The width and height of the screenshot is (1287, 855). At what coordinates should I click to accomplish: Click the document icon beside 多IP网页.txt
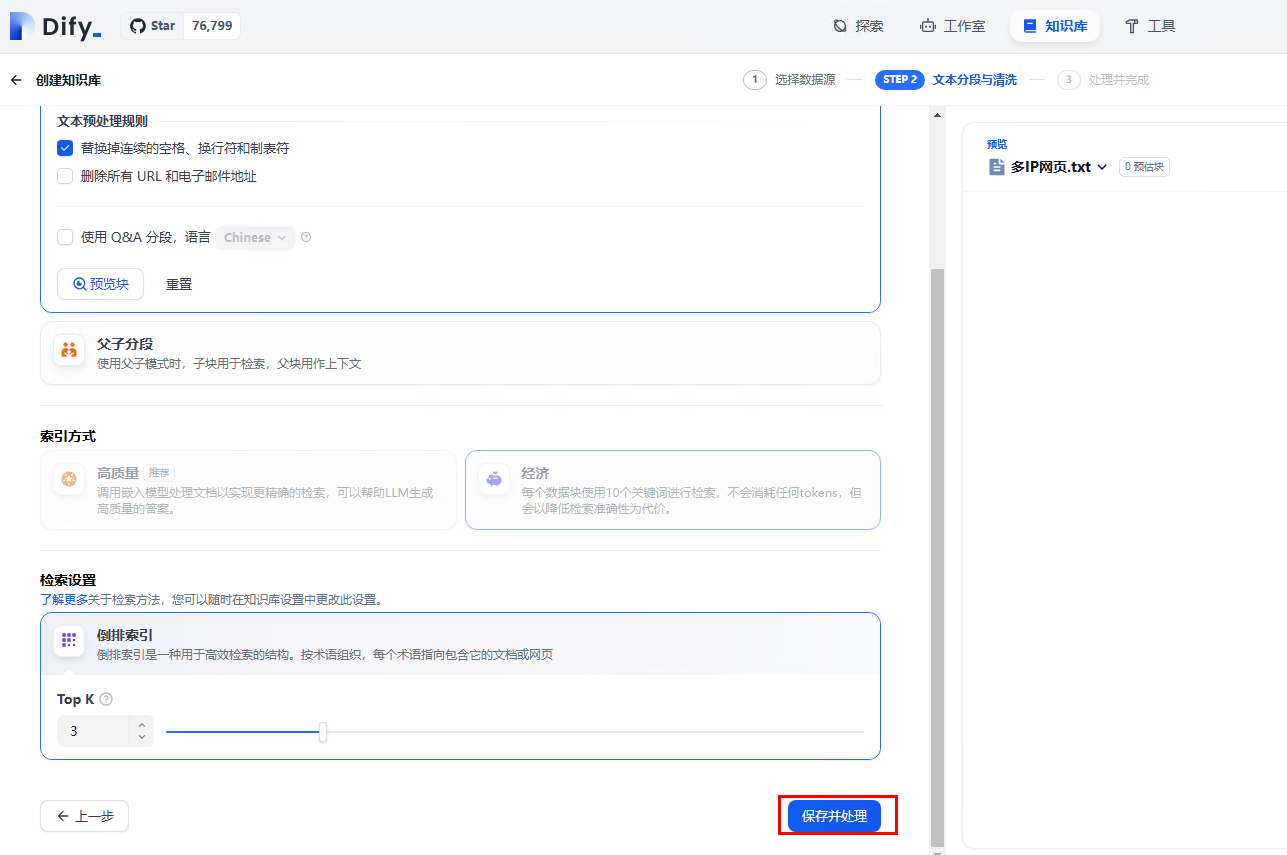coord(996,167)
